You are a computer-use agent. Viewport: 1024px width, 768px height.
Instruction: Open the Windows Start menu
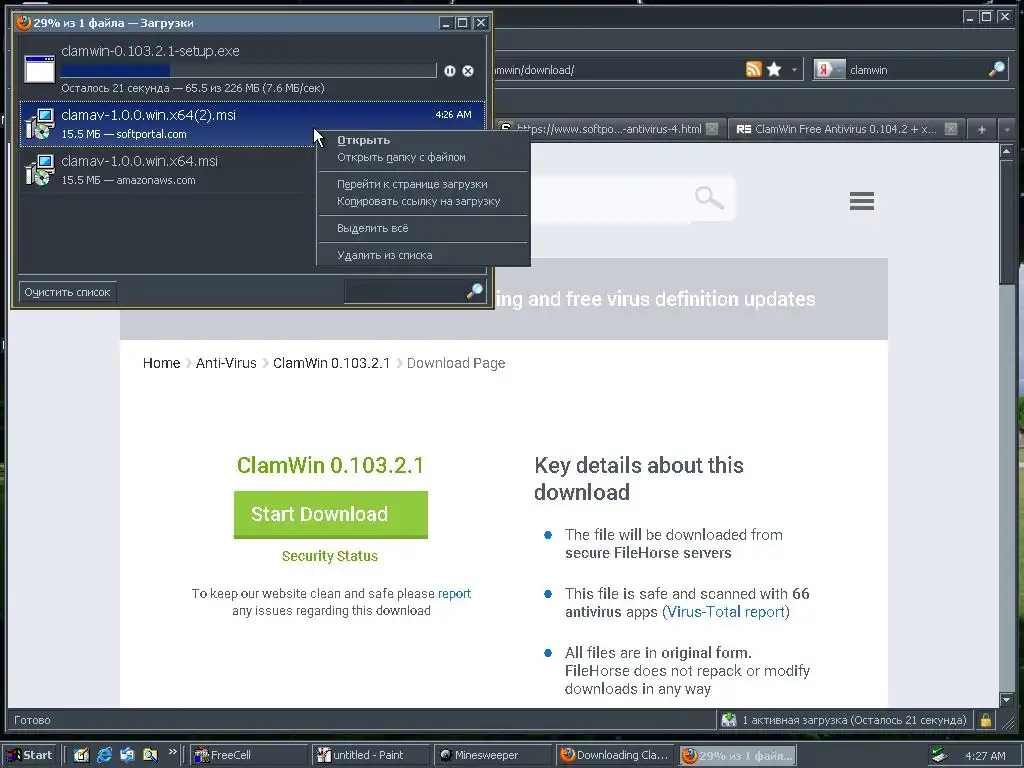coord(31,755)
